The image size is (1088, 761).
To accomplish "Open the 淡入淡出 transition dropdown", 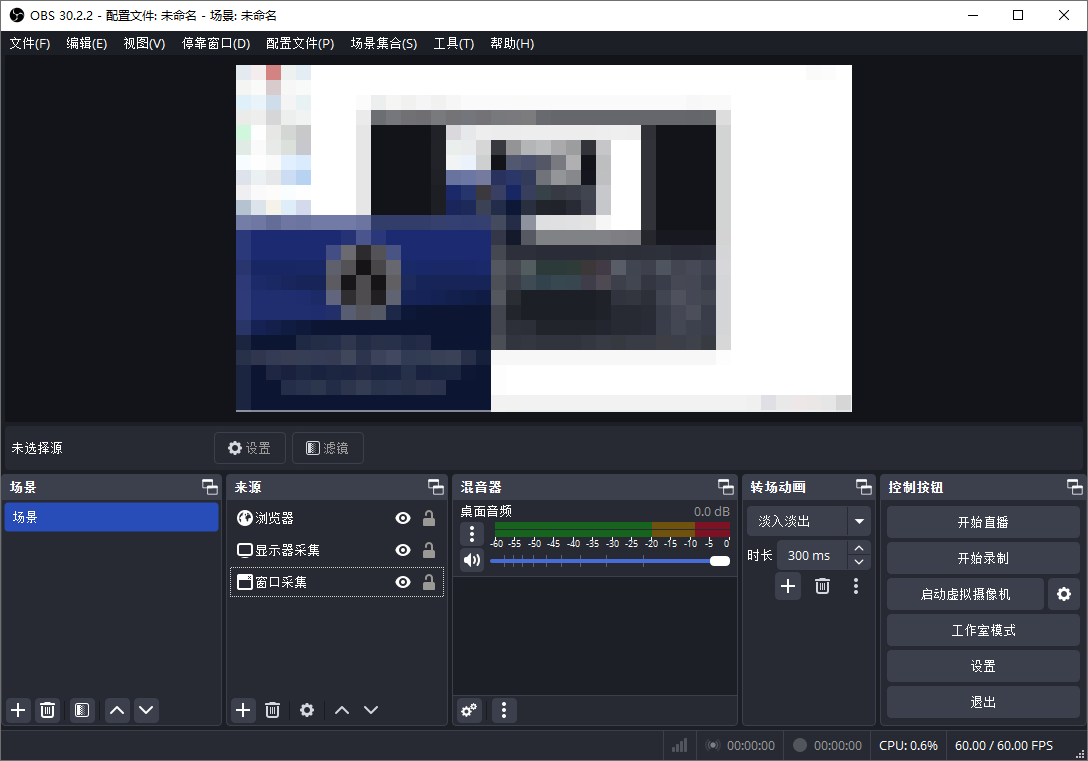I will pyautogui.click(x=859, y=521).
